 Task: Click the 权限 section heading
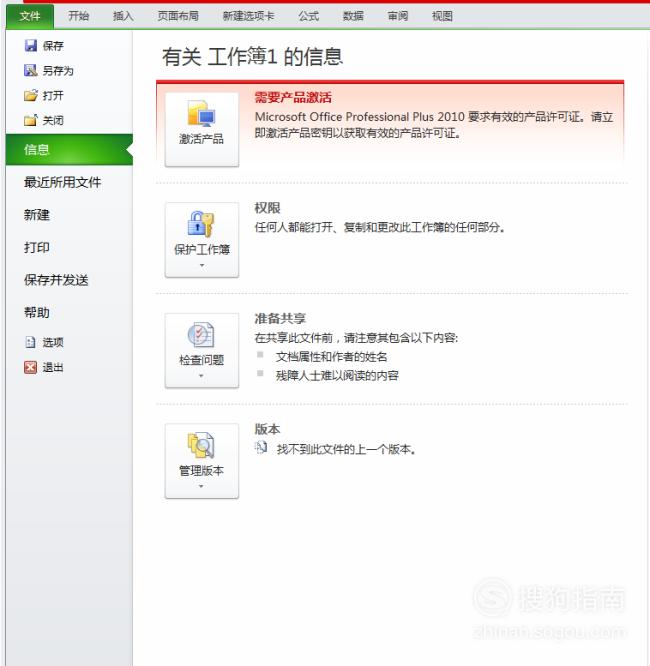tap(267, 208)
